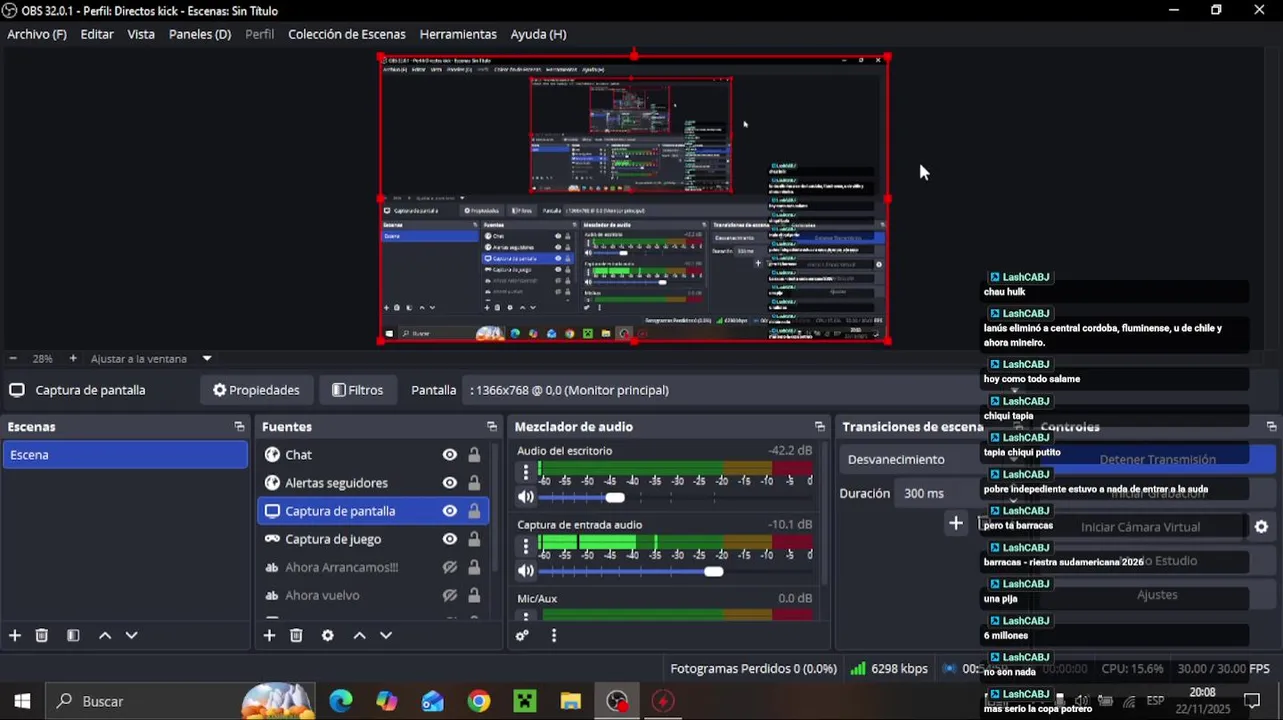This screenshot has height=720, width=1283.
Task: Remove selected scene using trash icon
Action: coord(42,635)
